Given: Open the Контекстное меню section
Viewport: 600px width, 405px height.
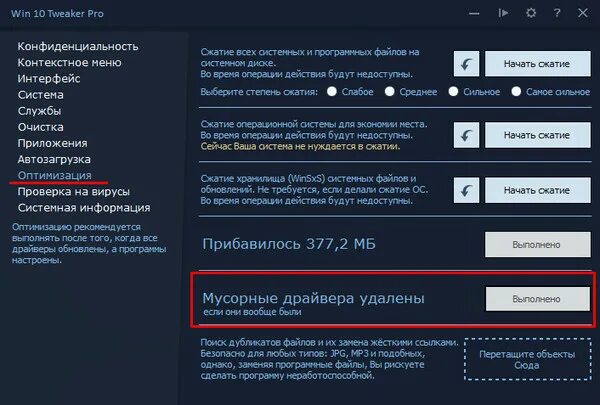Looking at the screenshot, I should click(70, 62).
